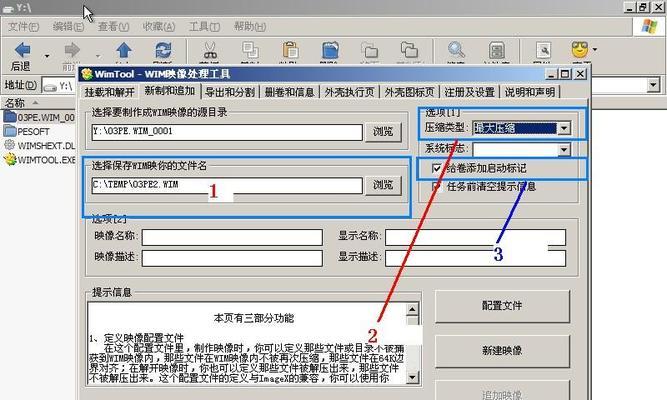
Task: Open the 工具(T) menu
Action: [204, 27]
